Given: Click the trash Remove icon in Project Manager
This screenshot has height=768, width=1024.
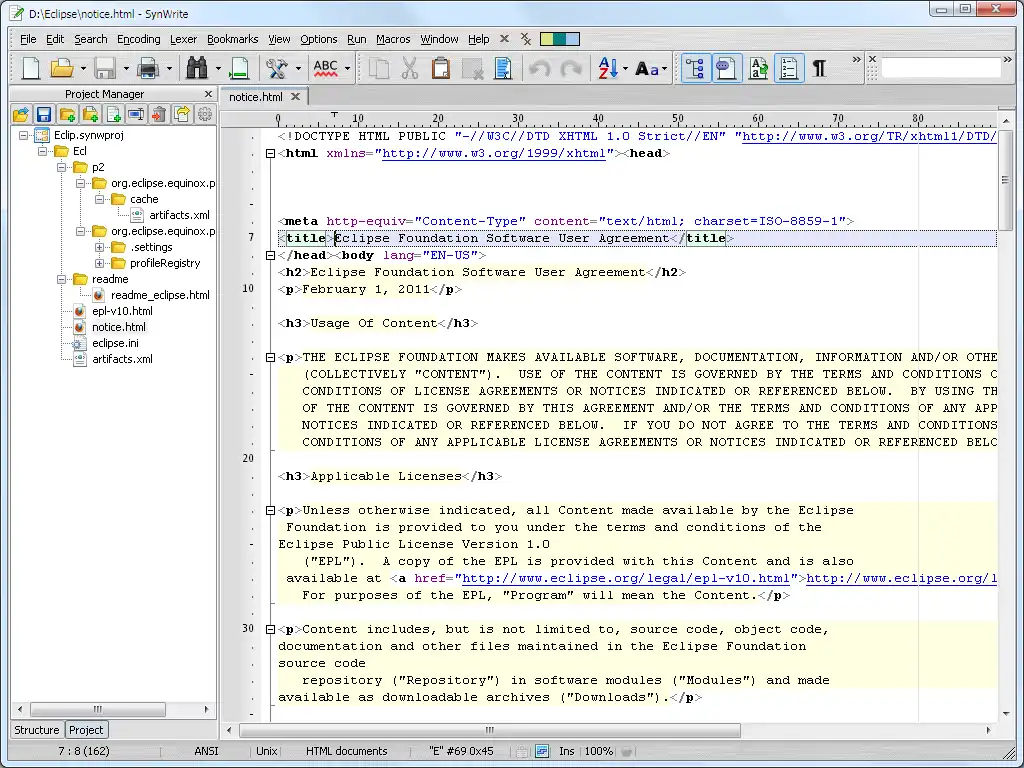Looking at the screenshot, I should pyautogui.click(x=158, y=114).
